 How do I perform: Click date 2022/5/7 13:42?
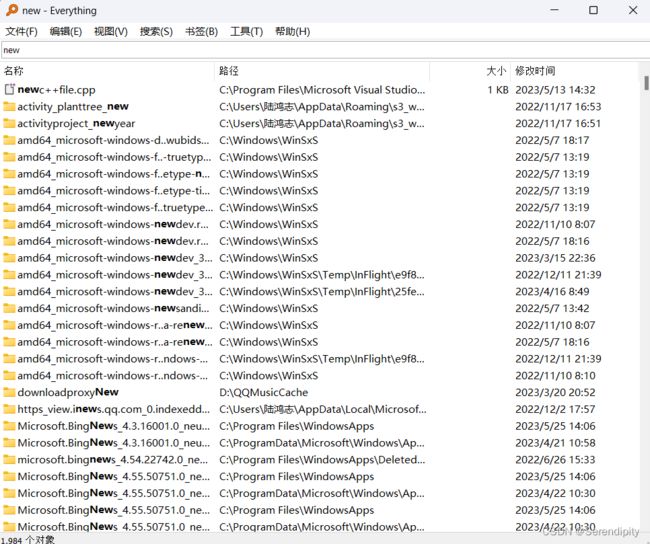point(552,308)
